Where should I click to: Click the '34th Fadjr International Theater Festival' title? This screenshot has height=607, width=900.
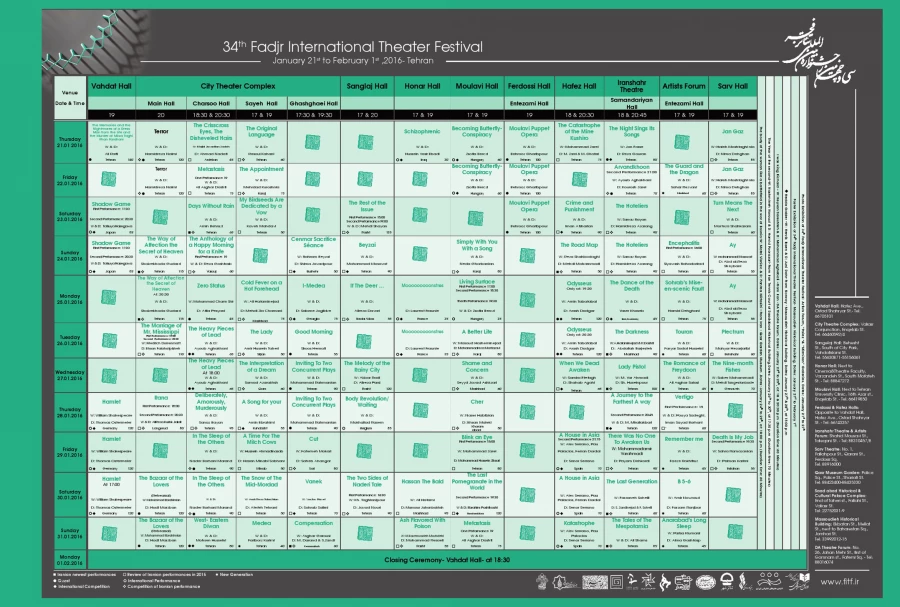(x=352, y=47)
